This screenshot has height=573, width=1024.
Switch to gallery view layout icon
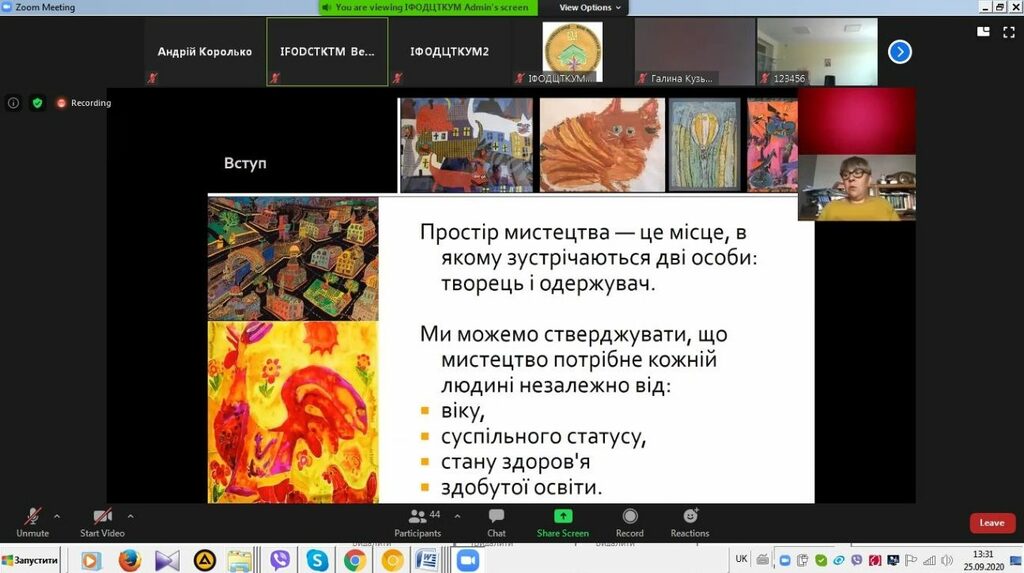tap(982, 31)
